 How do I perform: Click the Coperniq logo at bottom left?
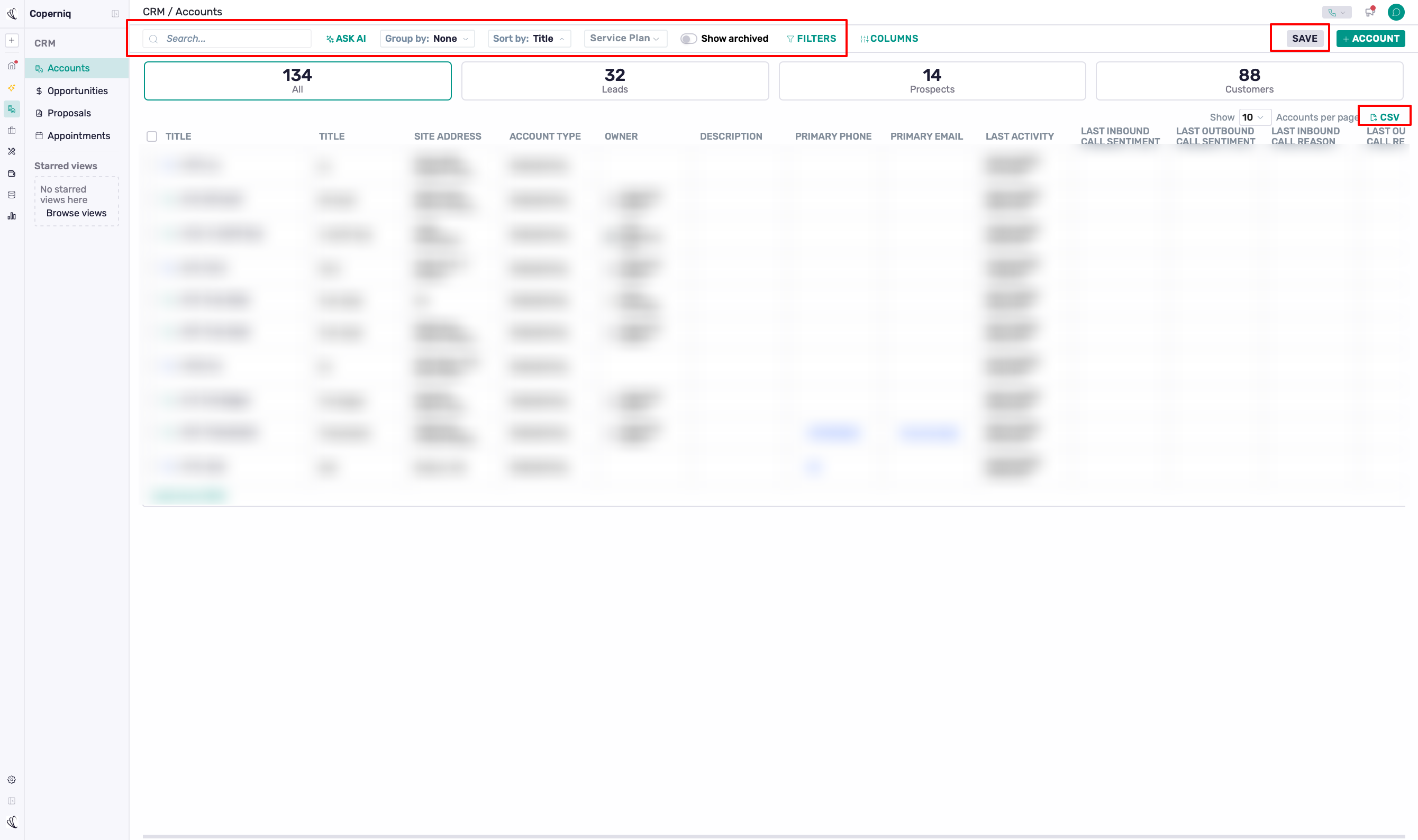point(12,822)
